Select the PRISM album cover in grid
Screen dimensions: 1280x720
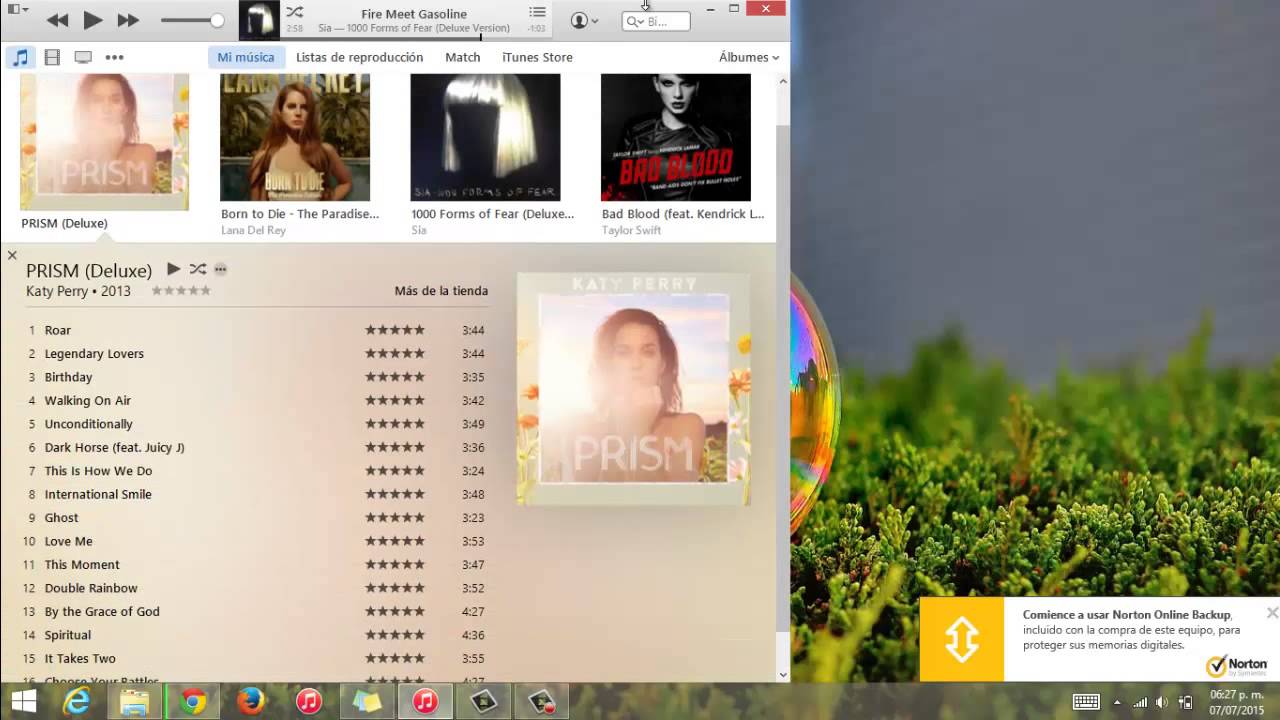pos(104,141)
